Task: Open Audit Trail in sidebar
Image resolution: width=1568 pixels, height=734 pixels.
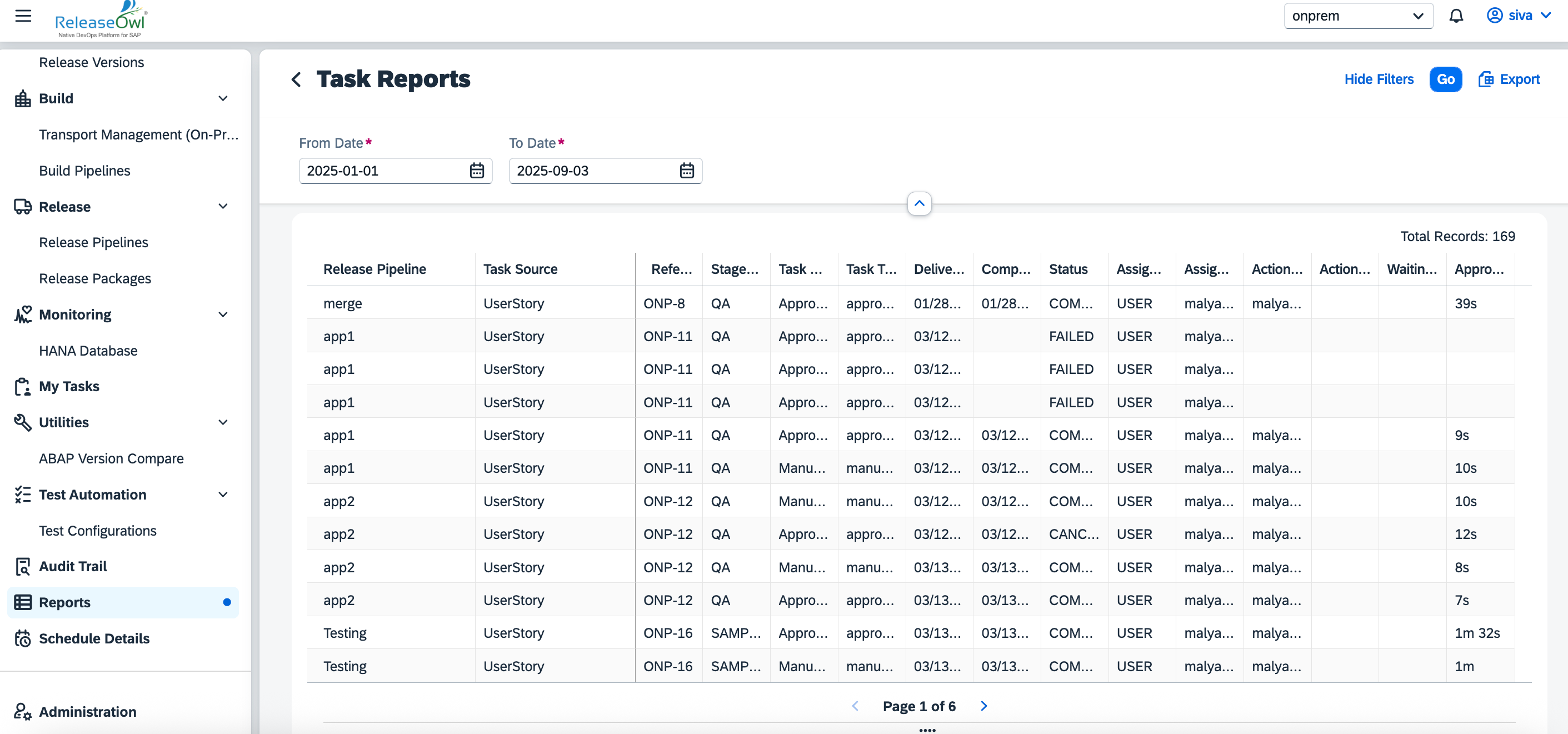Action: tap(73, 567)
